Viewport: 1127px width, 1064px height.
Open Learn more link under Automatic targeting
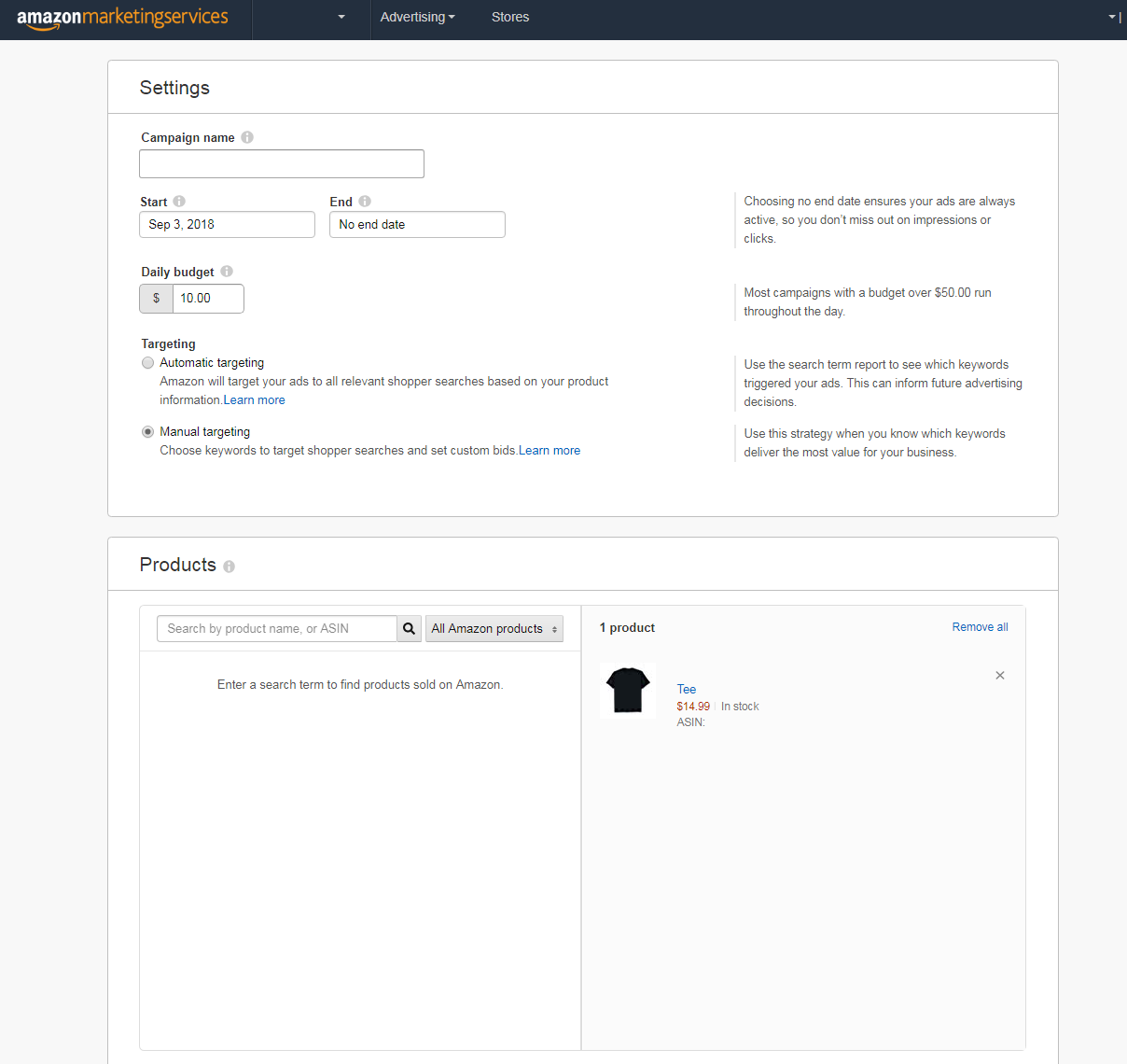point(255,400)
